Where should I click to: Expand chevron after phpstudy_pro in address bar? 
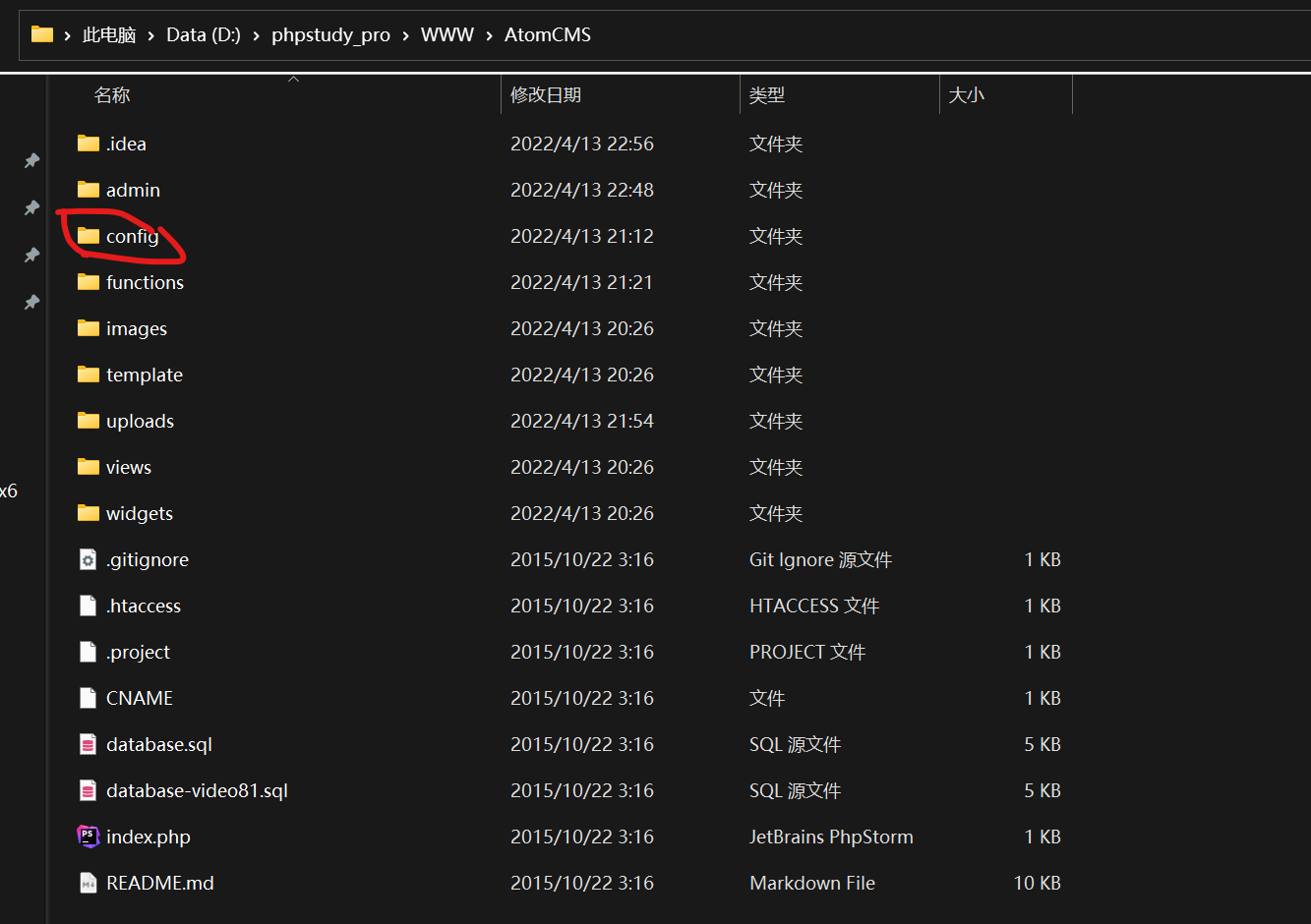(405, 35)
